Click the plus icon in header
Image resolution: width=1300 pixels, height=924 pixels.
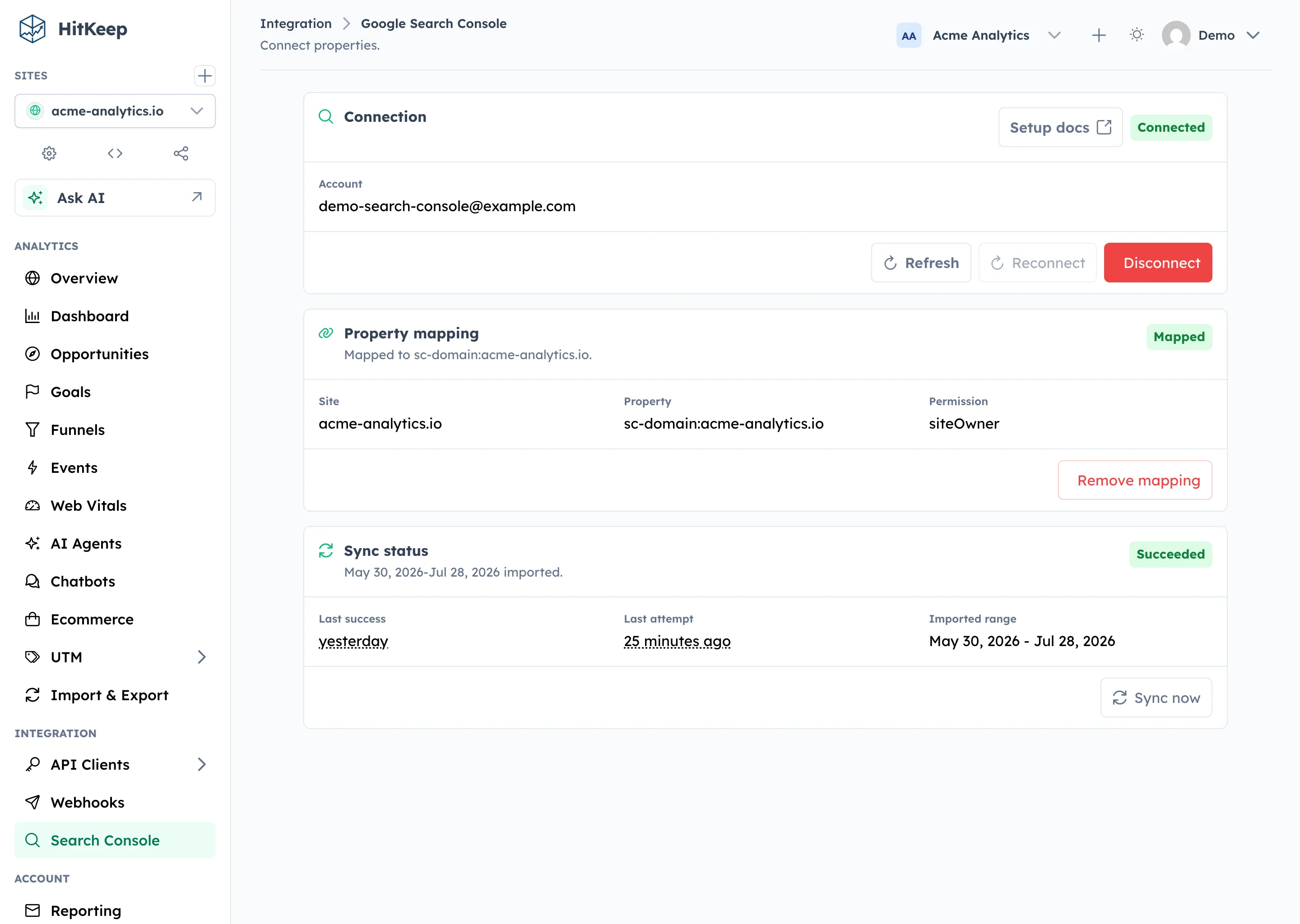[x=1099, y=35]
